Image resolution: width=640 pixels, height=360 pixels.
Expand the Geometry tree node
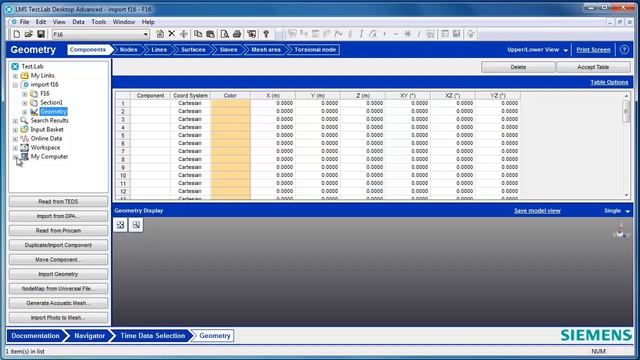click(x=24, y=112)
